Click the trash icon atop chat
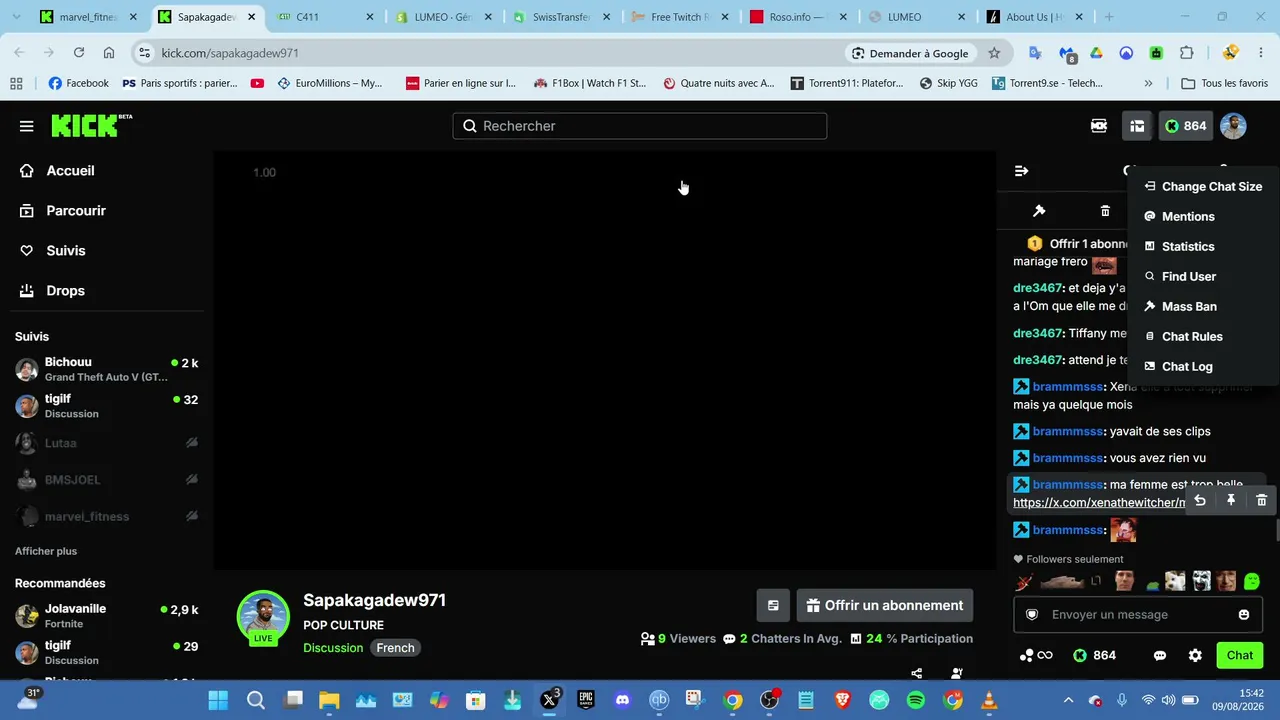Image resolution: width=1280 pixels, height=720 pixels. pos(1105,211)
